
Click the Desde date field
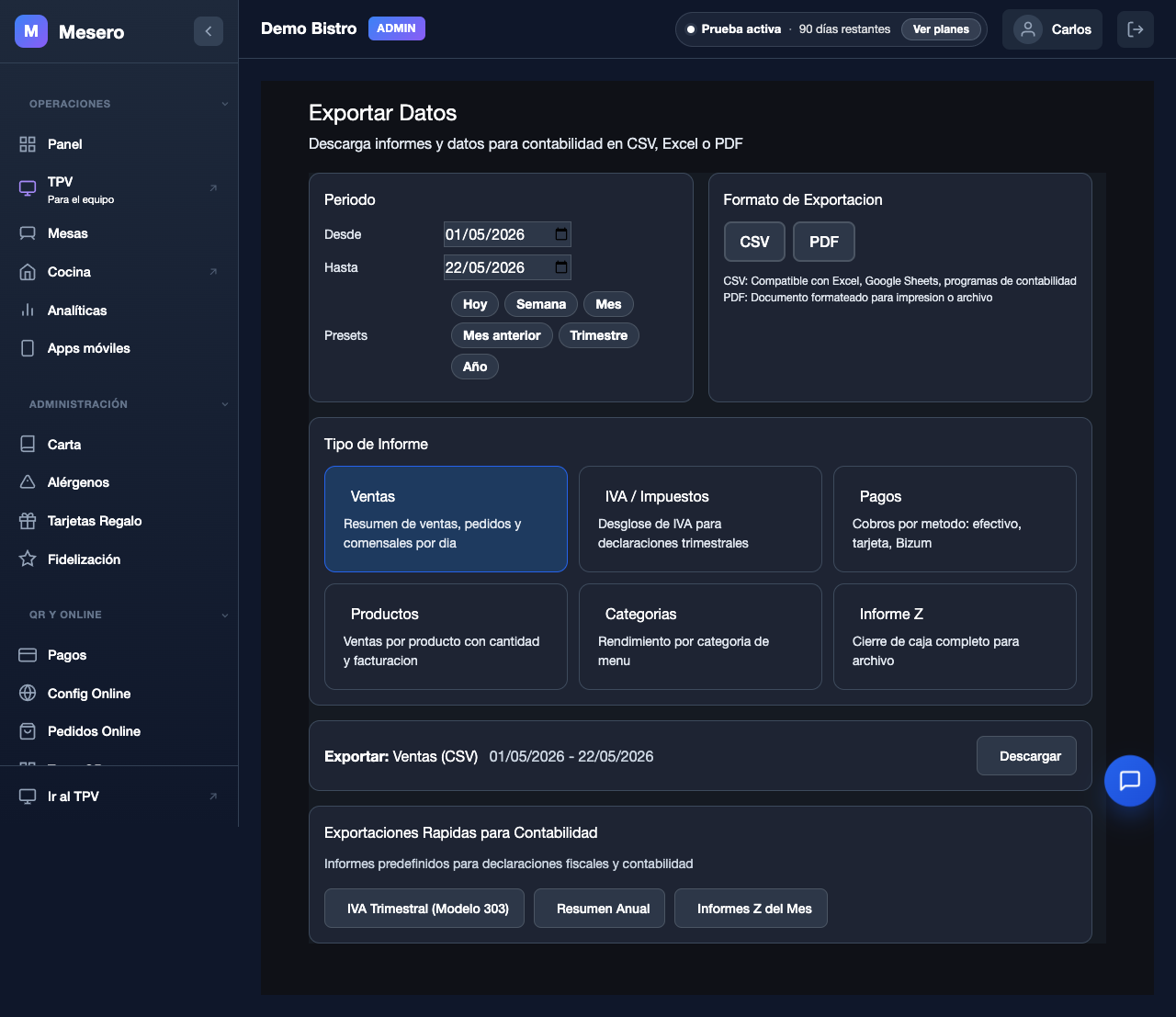[507, 234]
